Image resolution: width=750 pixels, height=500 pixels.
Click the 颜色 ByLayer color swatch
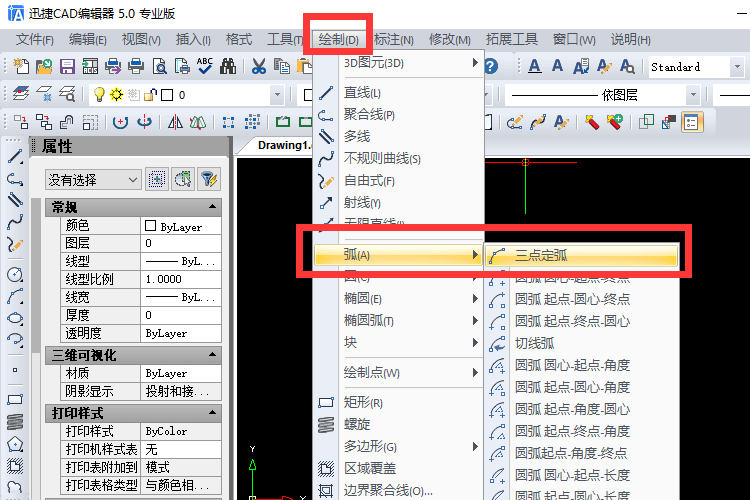pyautogui.click(x=150, y=225)
